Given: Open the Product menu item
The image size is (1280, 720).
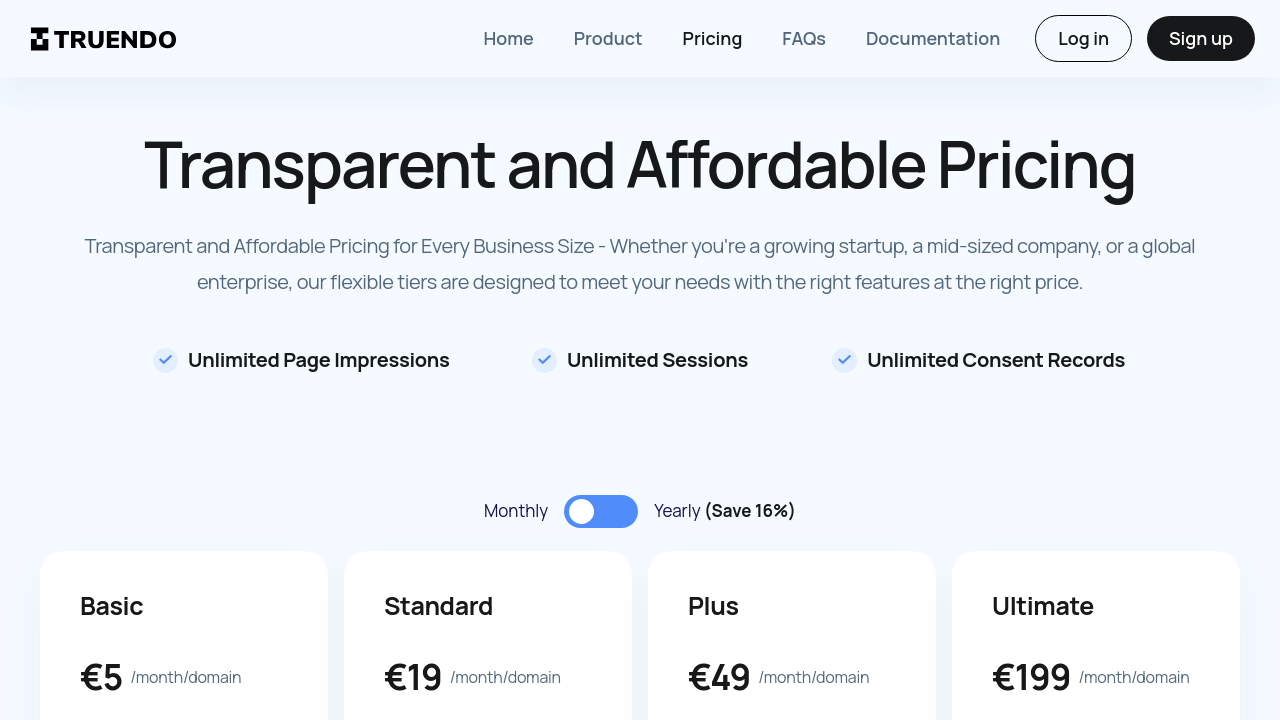Looking at the screenshot, I should click(608, 39).
